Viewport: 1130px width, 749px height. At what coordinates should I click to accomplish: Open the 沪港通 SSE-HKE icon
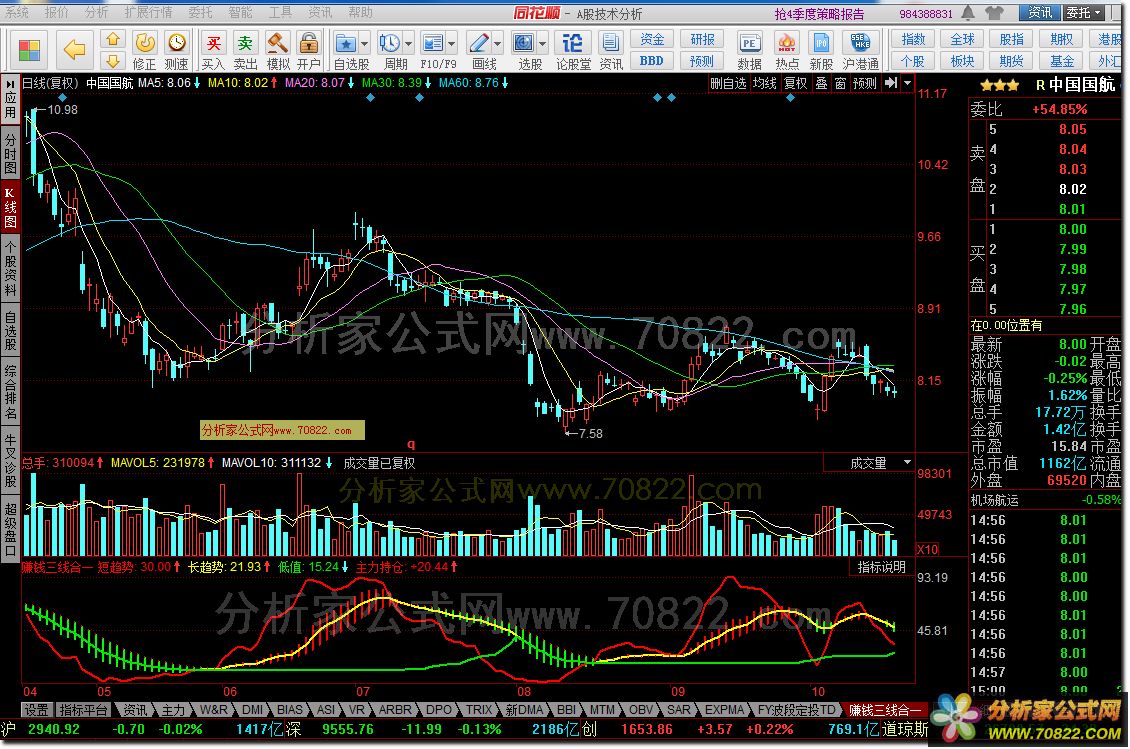point(860,50)
